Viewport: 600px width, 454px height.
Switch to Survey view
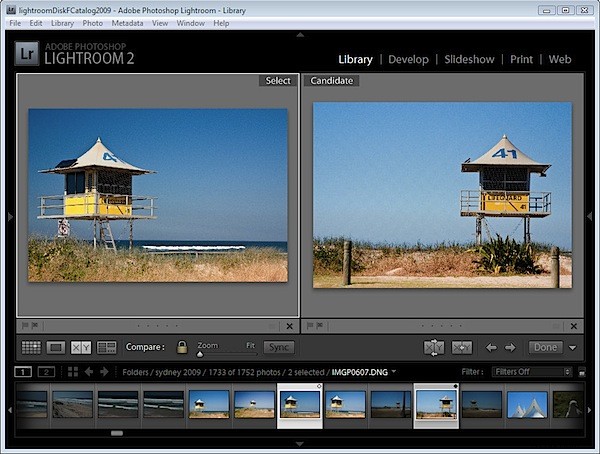pyautogui.click(x=106, y=348)
